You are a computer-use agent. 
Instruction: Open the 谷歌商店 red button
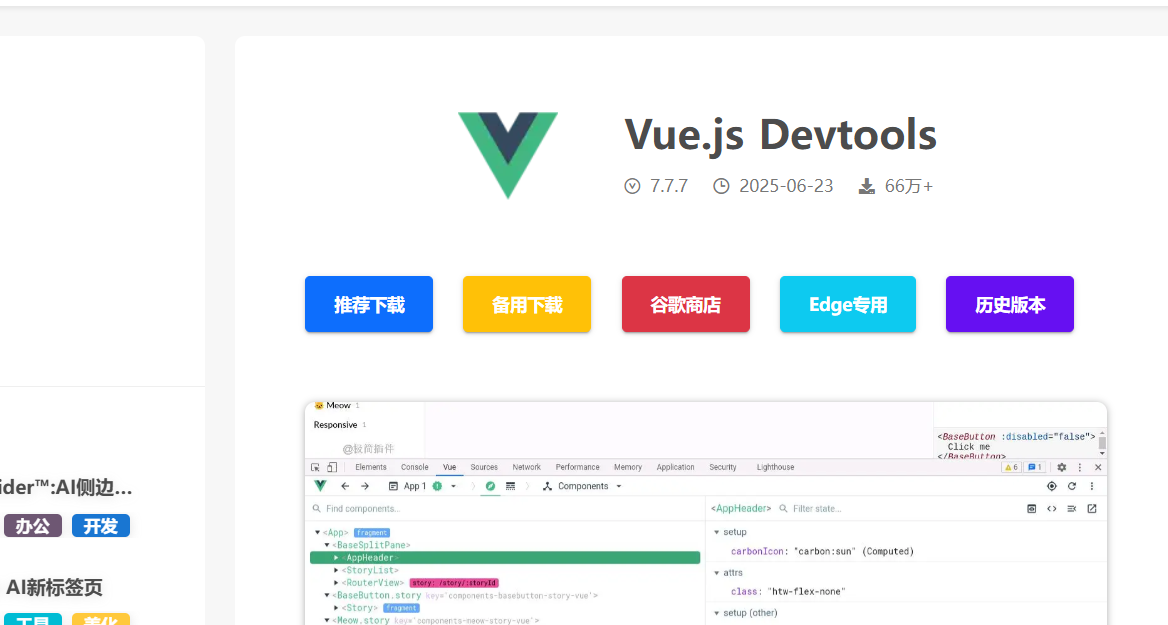[685, 304]
